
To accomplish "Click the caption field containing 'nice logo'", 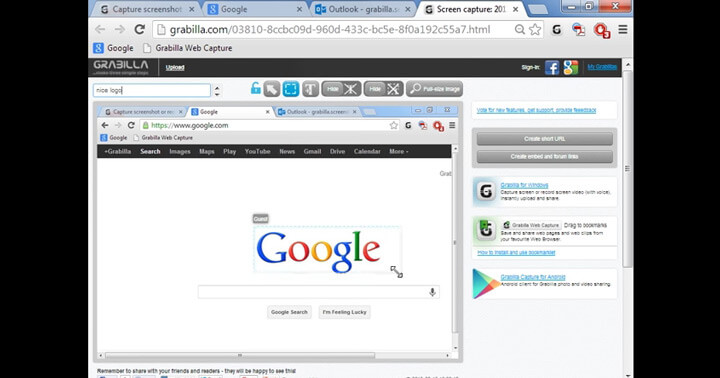I will pos(152,90).
